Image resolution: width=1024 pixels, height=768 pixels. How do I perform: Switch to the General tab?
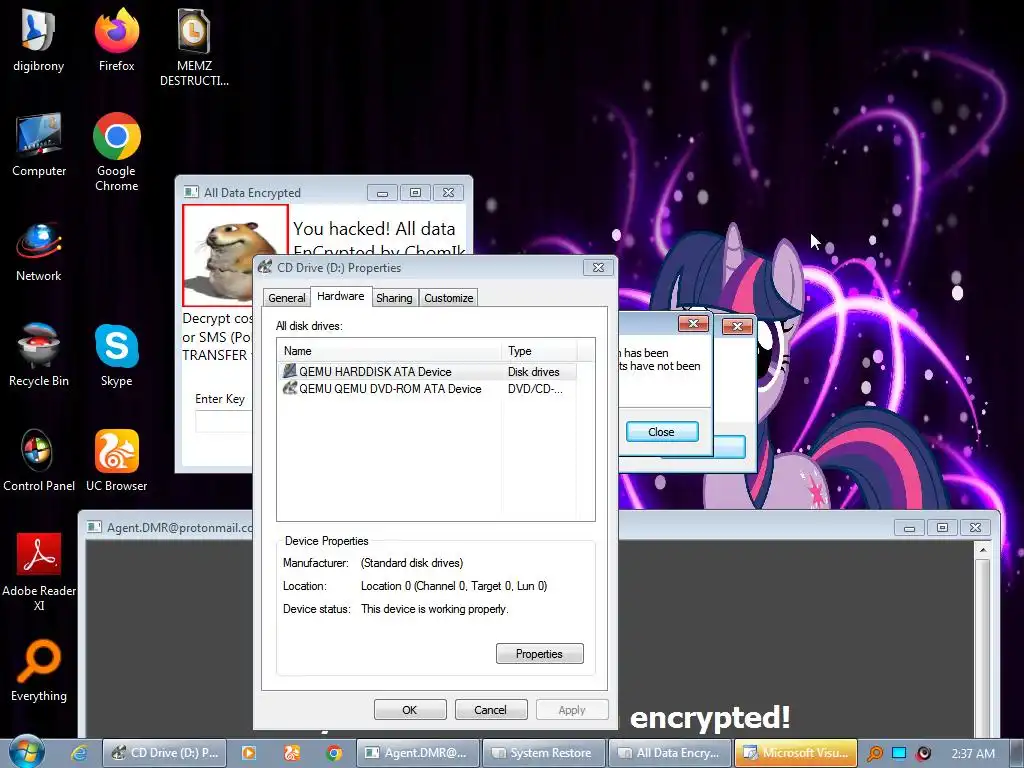(x=286, y=298)
